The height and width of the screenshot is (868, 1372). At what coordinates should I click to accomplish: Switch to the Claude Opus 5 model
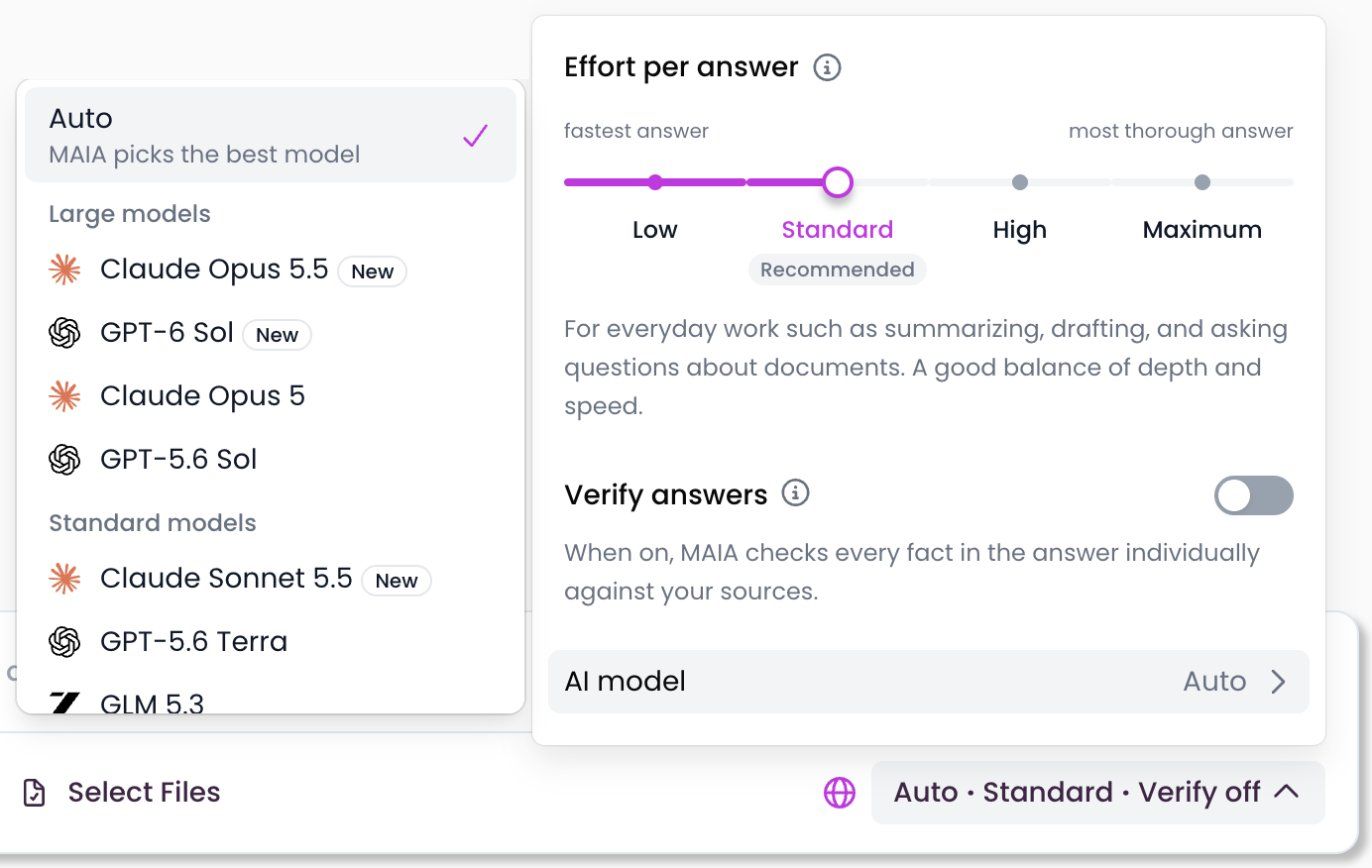(x=271, y=396)
